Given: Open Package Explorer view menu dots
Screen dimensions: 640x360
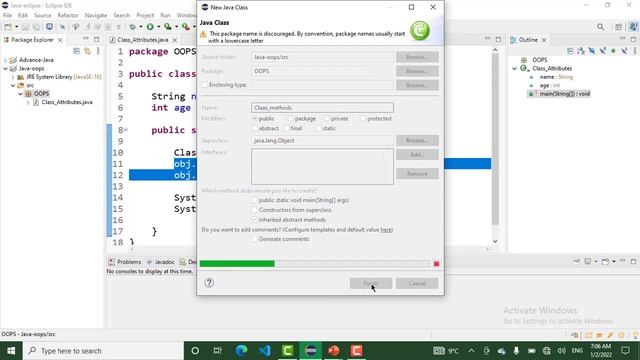Looking at the screenshot, I should [98, 51].
